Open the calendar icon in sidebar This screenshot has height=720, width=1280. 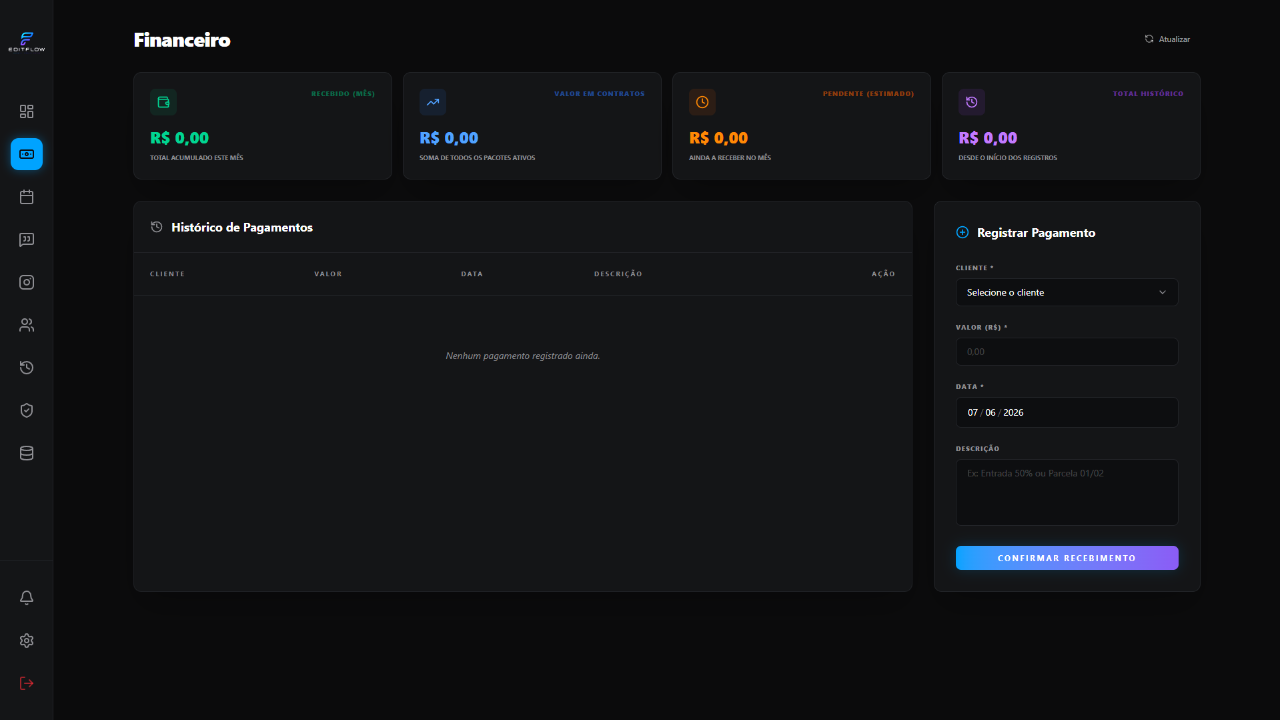(27, 197)
